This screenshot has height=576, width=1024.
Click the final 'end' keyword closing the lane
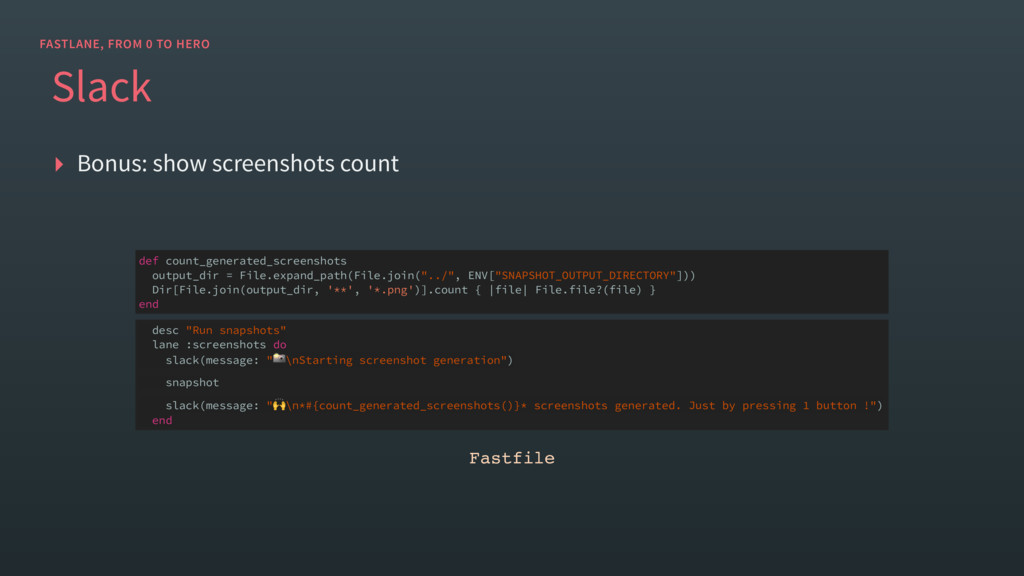[162, 421]
